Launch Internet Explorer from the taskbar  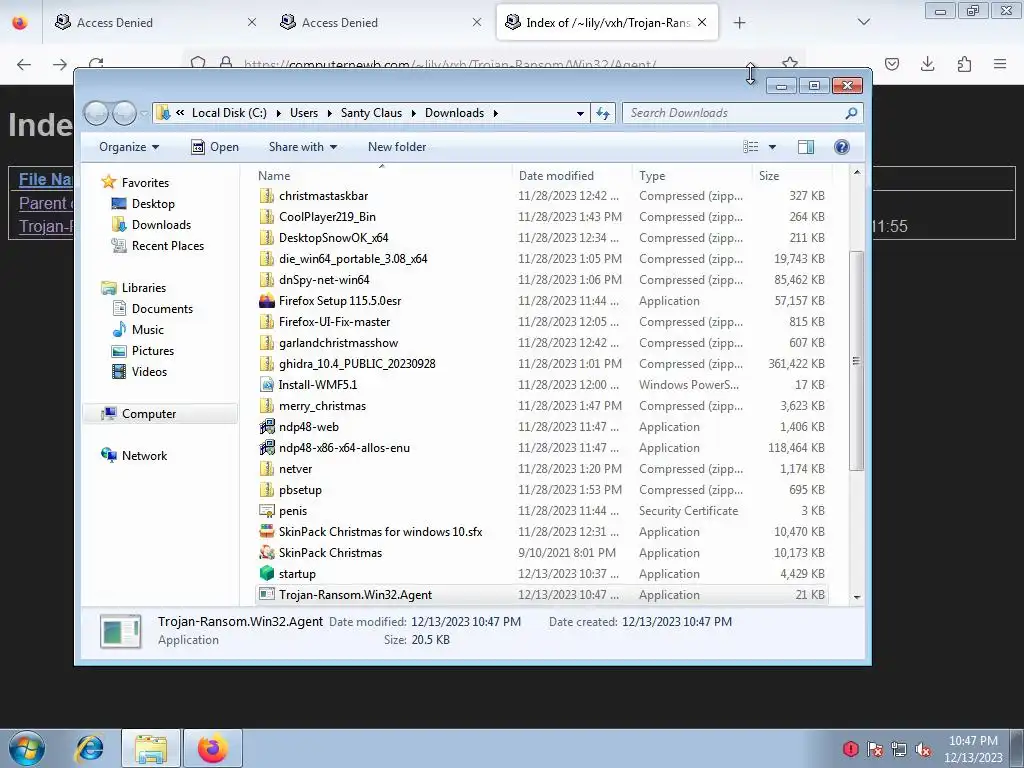[x=89, y=748]
